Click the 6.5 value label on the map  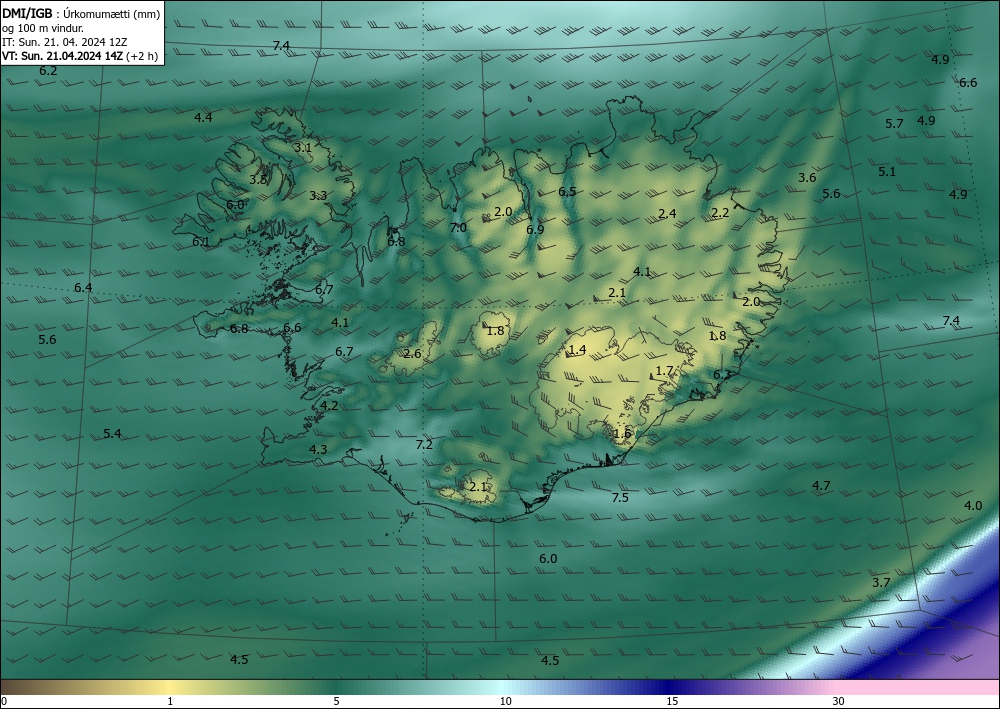point(567,192)
